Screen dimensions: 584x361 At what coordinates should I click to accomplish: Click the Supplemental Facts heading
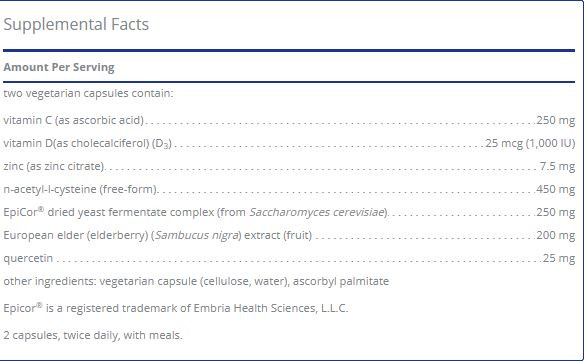click(x=76, y=25)
